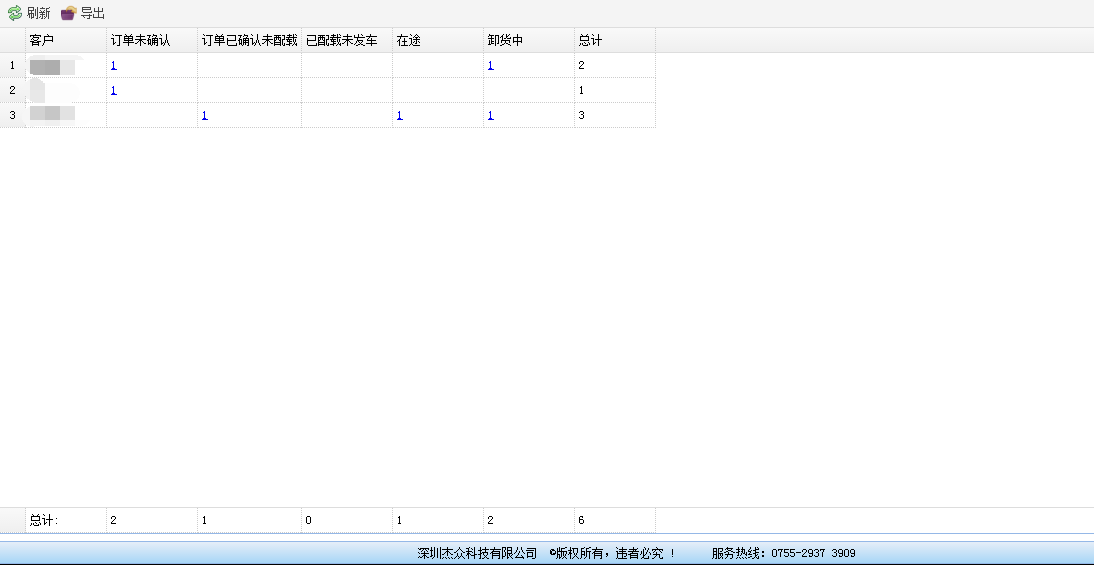
Task: Select row number 1 in the grid
Action: tap(12, 65)
